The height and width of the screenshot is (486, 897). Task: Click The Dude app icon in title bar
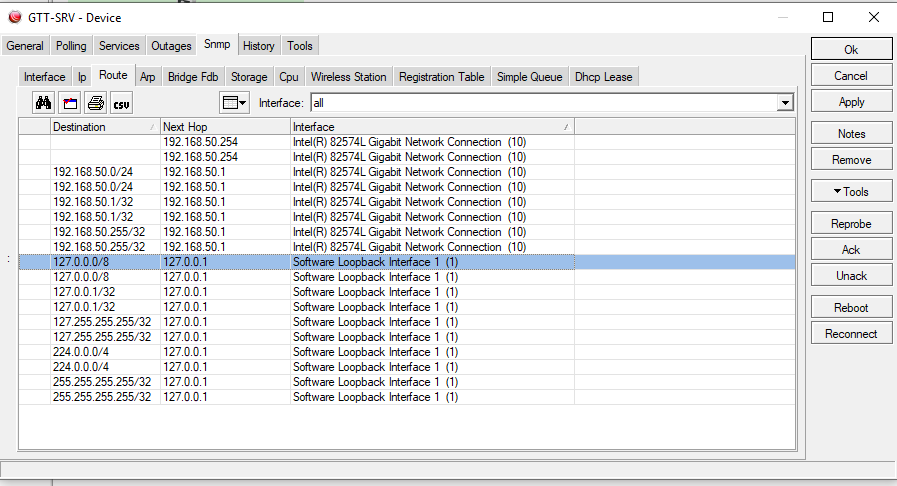click(x=15, y=17)
